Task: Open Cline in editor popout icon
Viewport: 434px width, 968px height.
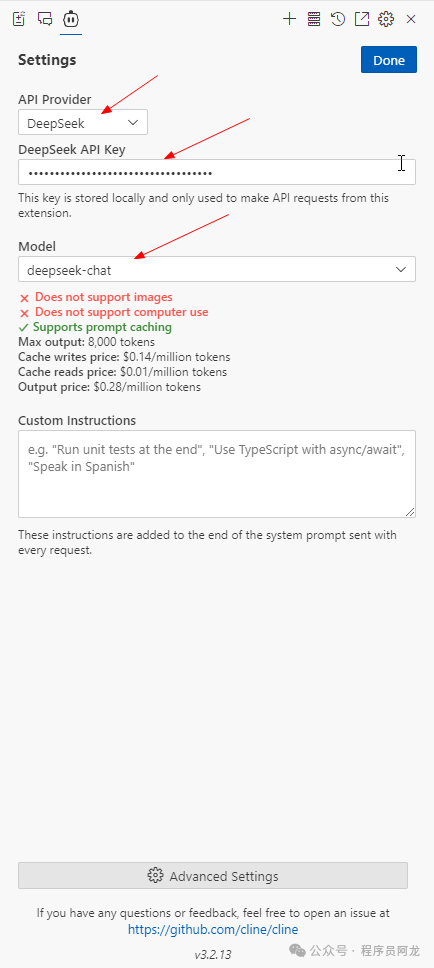Action: (362, 19)
